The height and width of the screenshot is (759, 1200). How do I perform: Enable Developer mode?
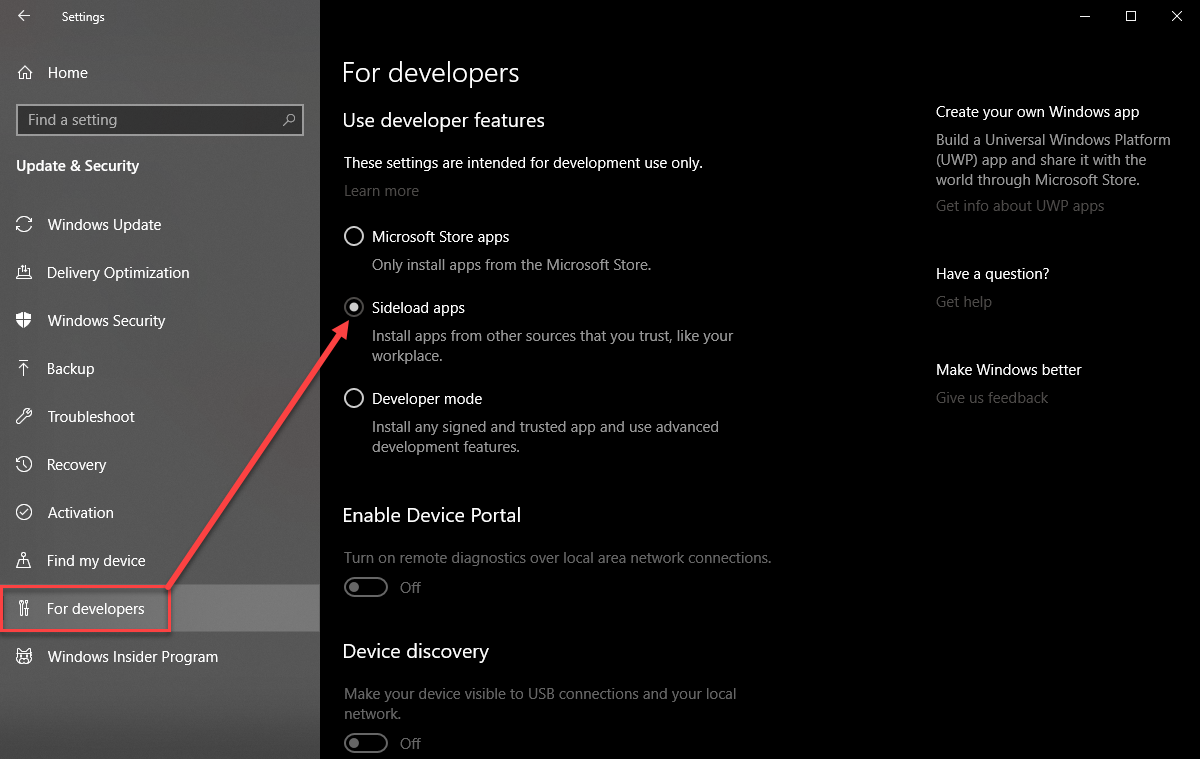point(353,398)
